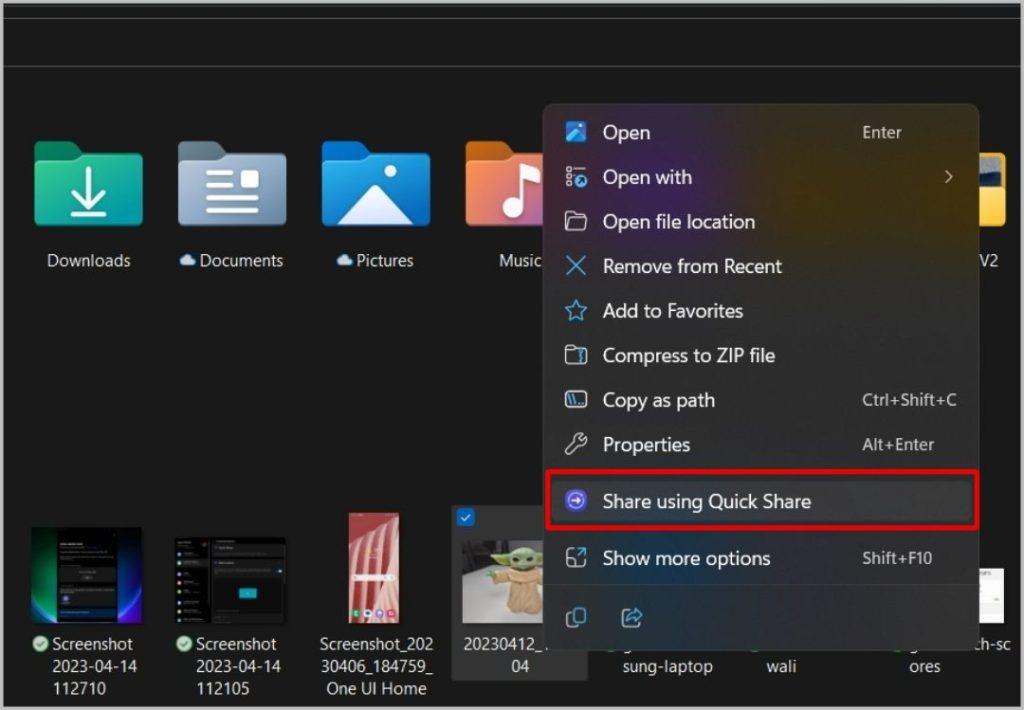
Task: Click the 20230412 file name label
Action: [505, 655]
